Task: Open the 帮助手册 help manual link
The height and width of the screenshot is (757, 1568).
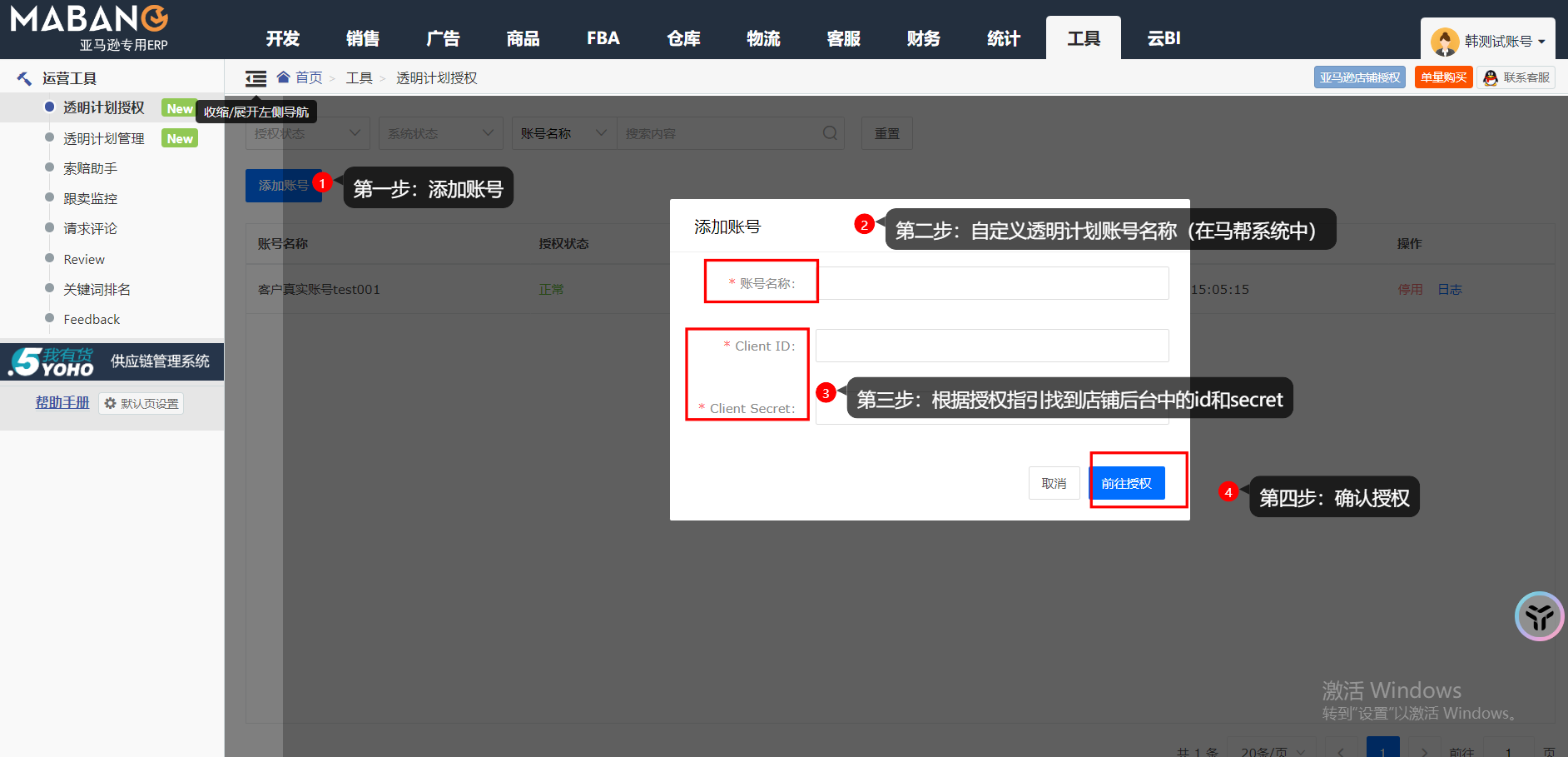Action: tap(62, 402)
